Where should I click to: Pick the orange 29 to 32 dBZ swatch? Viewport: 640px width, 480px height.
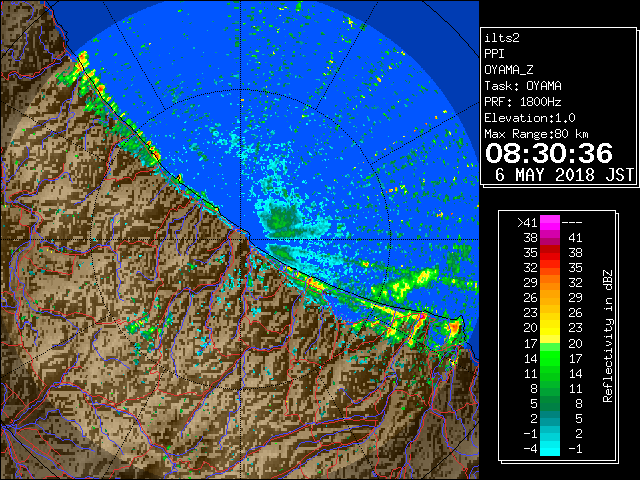[x=550, y=282]
